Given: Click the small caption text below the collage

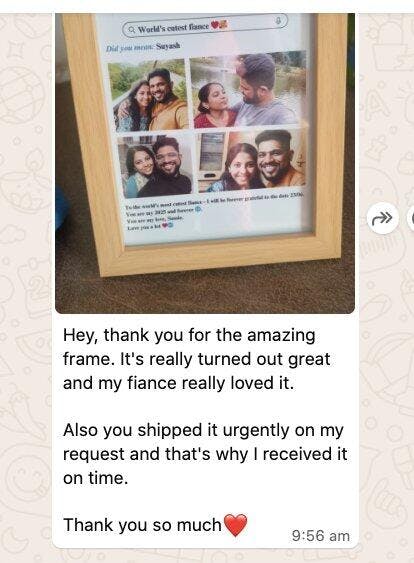Looking at the screenshot, I should coord(214,210).
